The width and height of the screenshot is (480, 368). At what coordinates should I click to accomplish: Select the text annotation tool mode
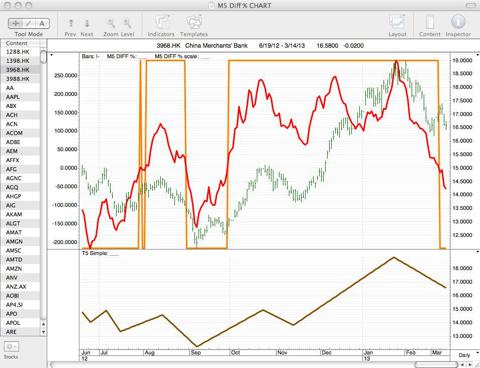coord(42,23)
